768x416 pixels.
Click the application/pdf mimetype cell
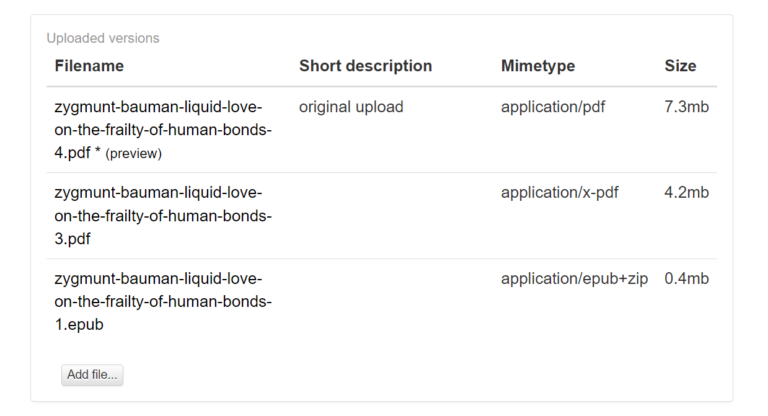[553, 106]
